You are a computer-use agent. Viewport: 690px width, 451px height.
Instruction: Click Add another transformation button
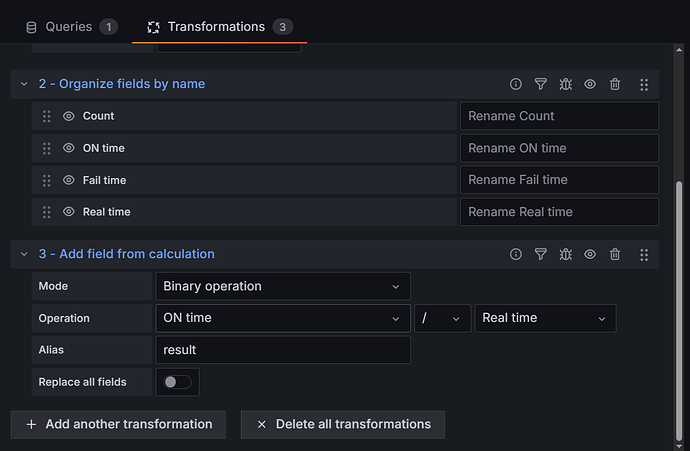point(118,424)
